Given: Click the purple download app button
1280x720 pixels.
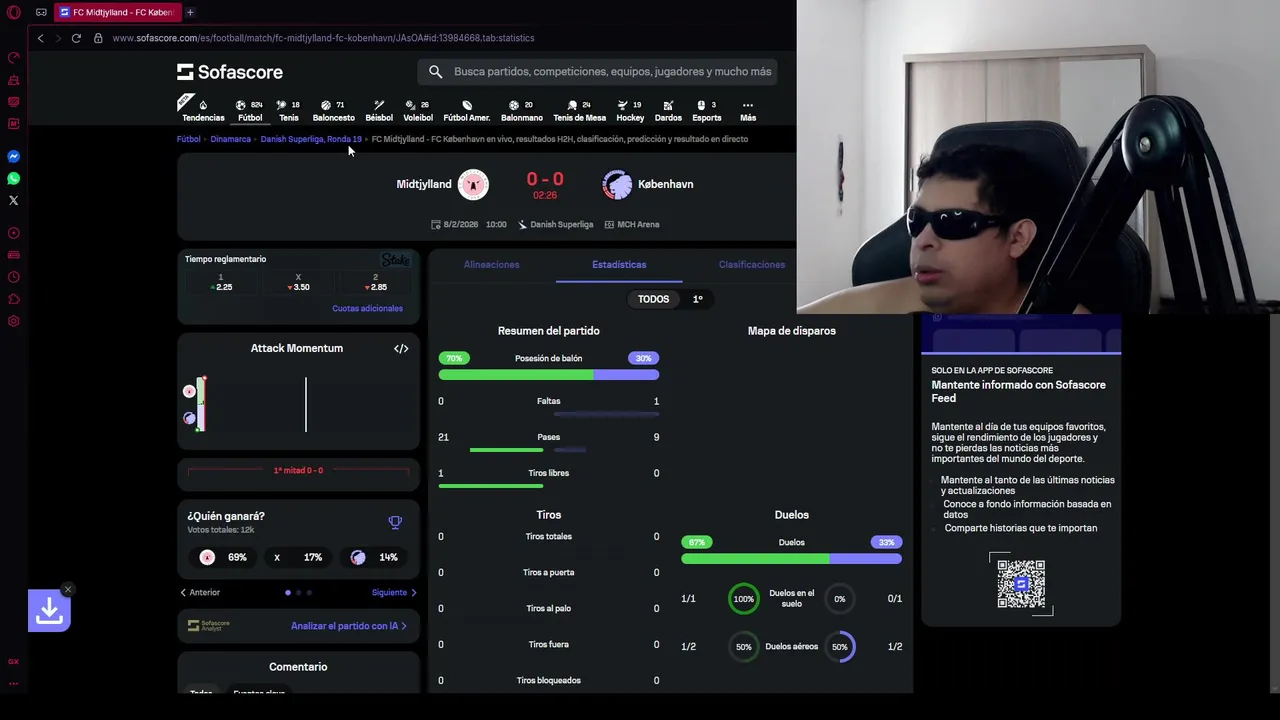Looking at the screenshot, I should 49,611.
